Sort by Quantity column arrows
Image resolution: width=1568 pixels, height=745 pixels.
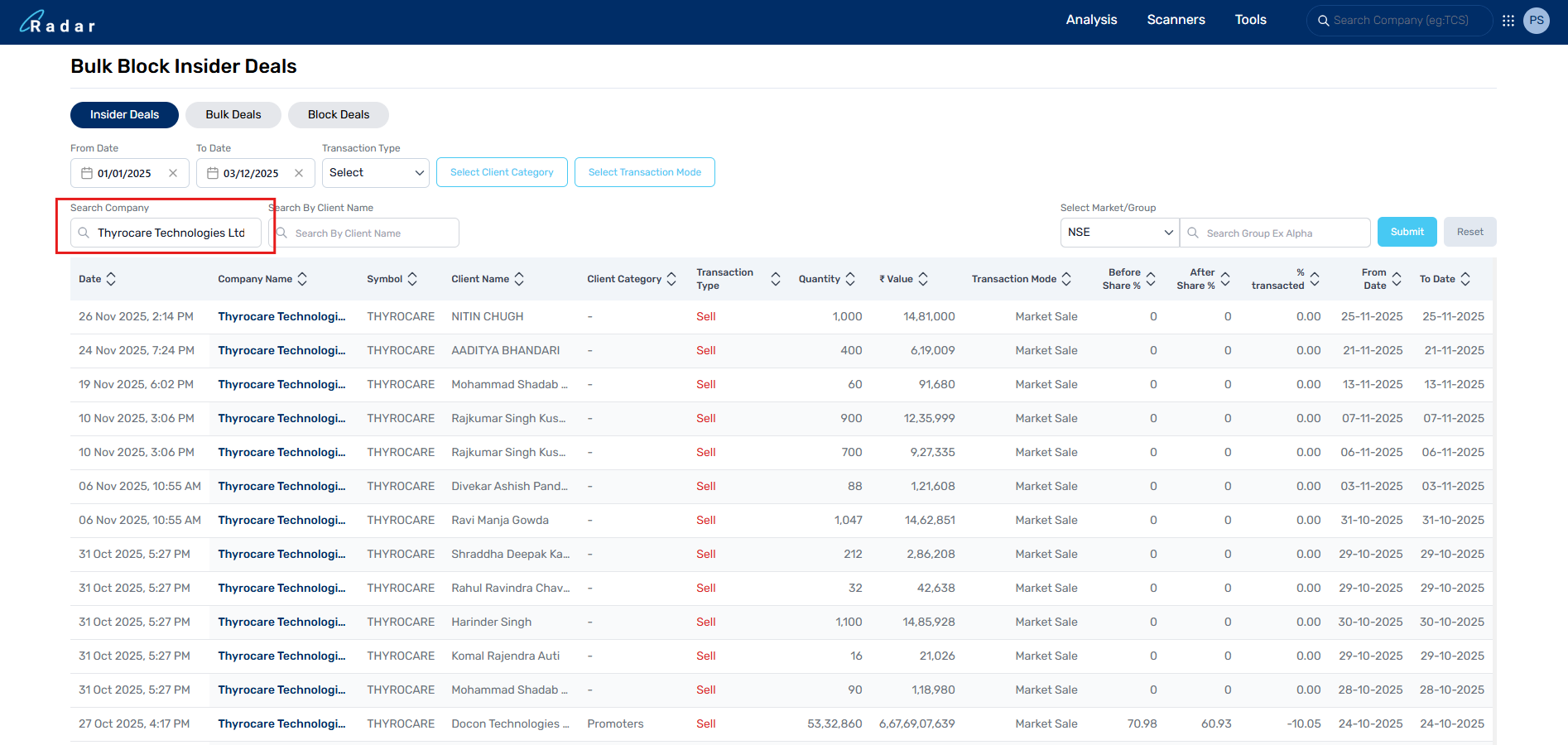pos(850,279)
